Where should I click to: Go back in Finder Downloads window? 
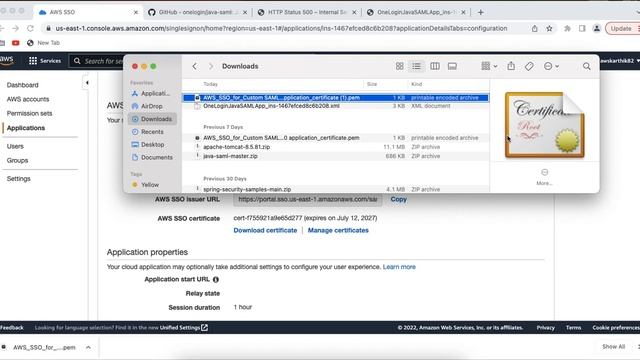click(194, 66)
